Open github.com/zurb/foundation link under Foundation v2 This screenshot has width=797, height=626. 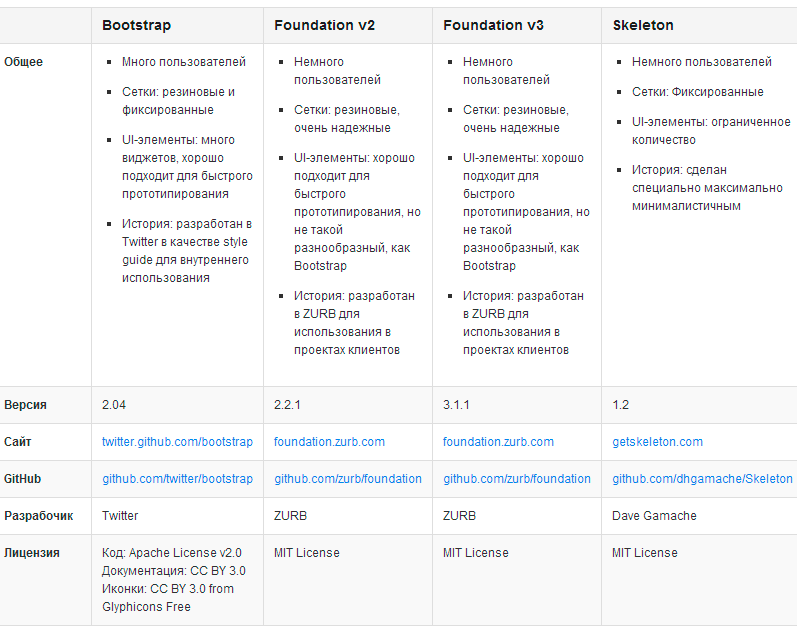pyautogui.click(x=348, y=479)
